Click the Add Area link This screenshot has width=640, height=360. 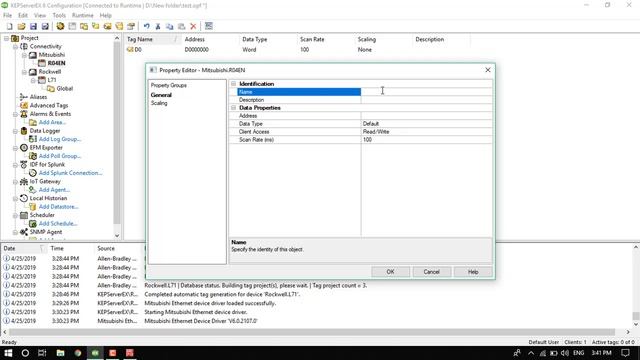pyautogui.click(x=52, y=122)
